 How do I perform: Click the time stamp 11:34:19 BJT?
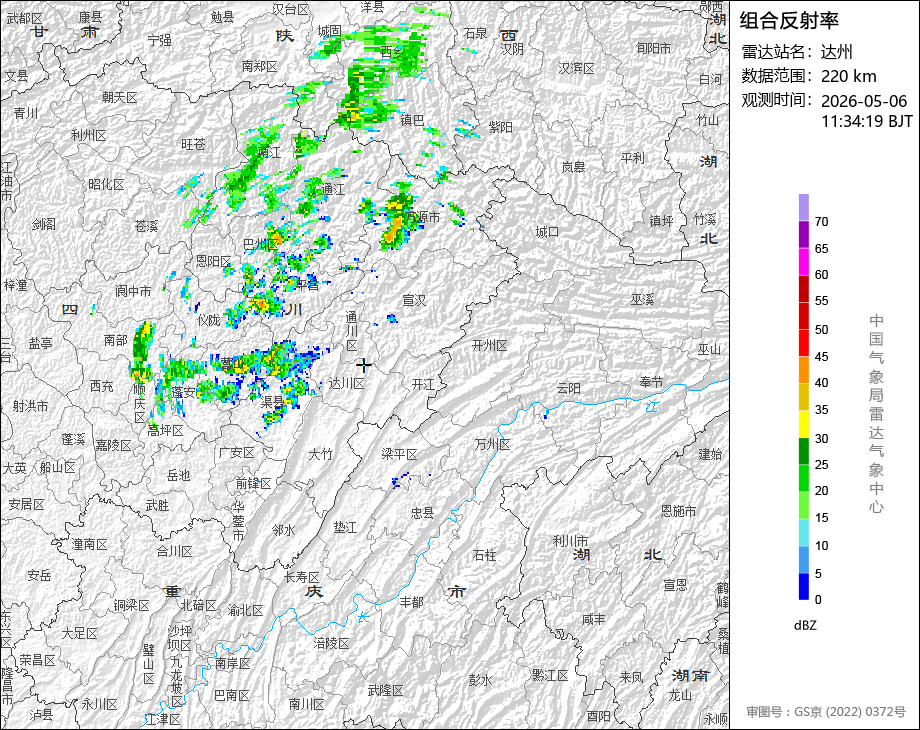click(867, 121)
